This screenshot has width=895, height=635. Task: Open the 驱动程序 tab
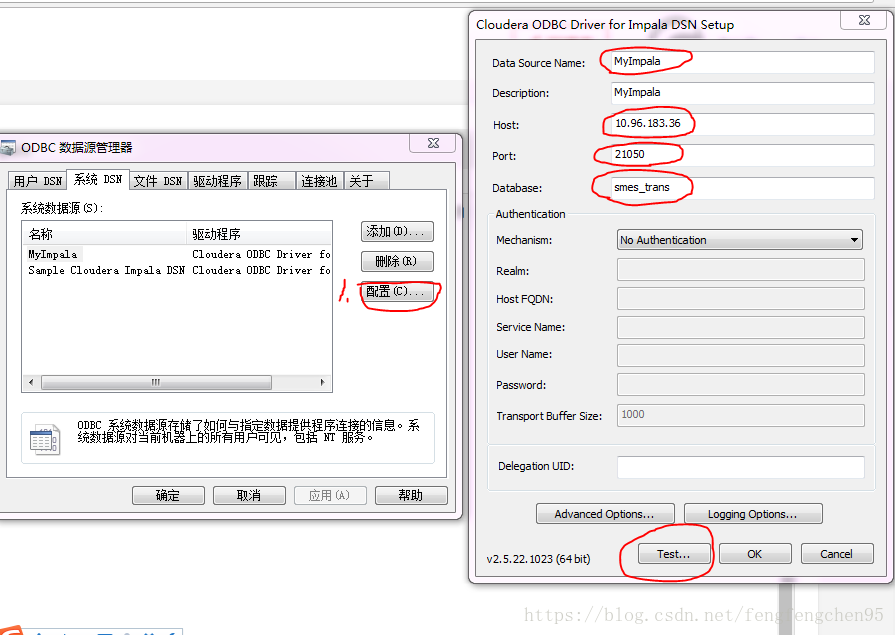coord(217,181)
